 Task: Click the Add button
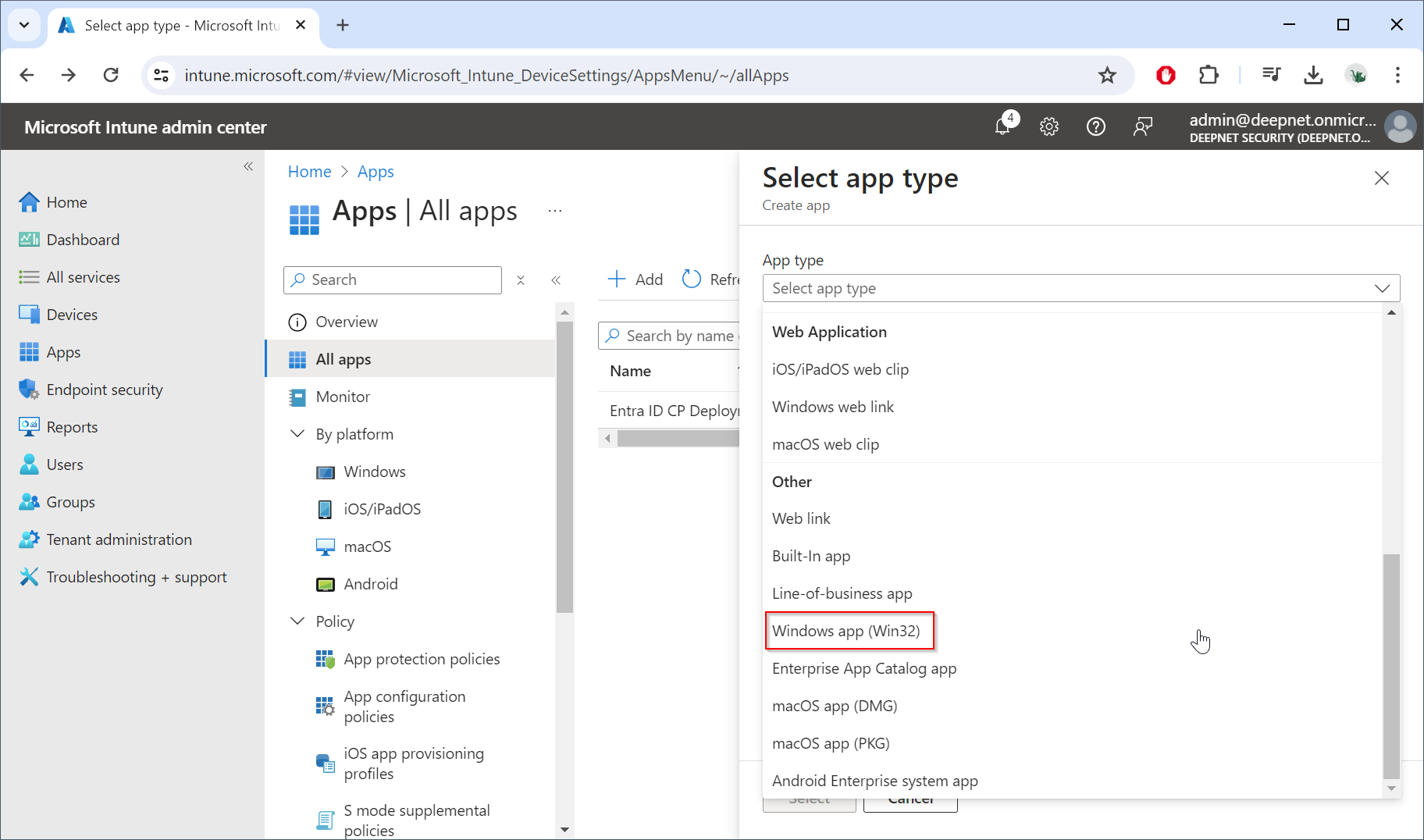click(x=635, y=279)
